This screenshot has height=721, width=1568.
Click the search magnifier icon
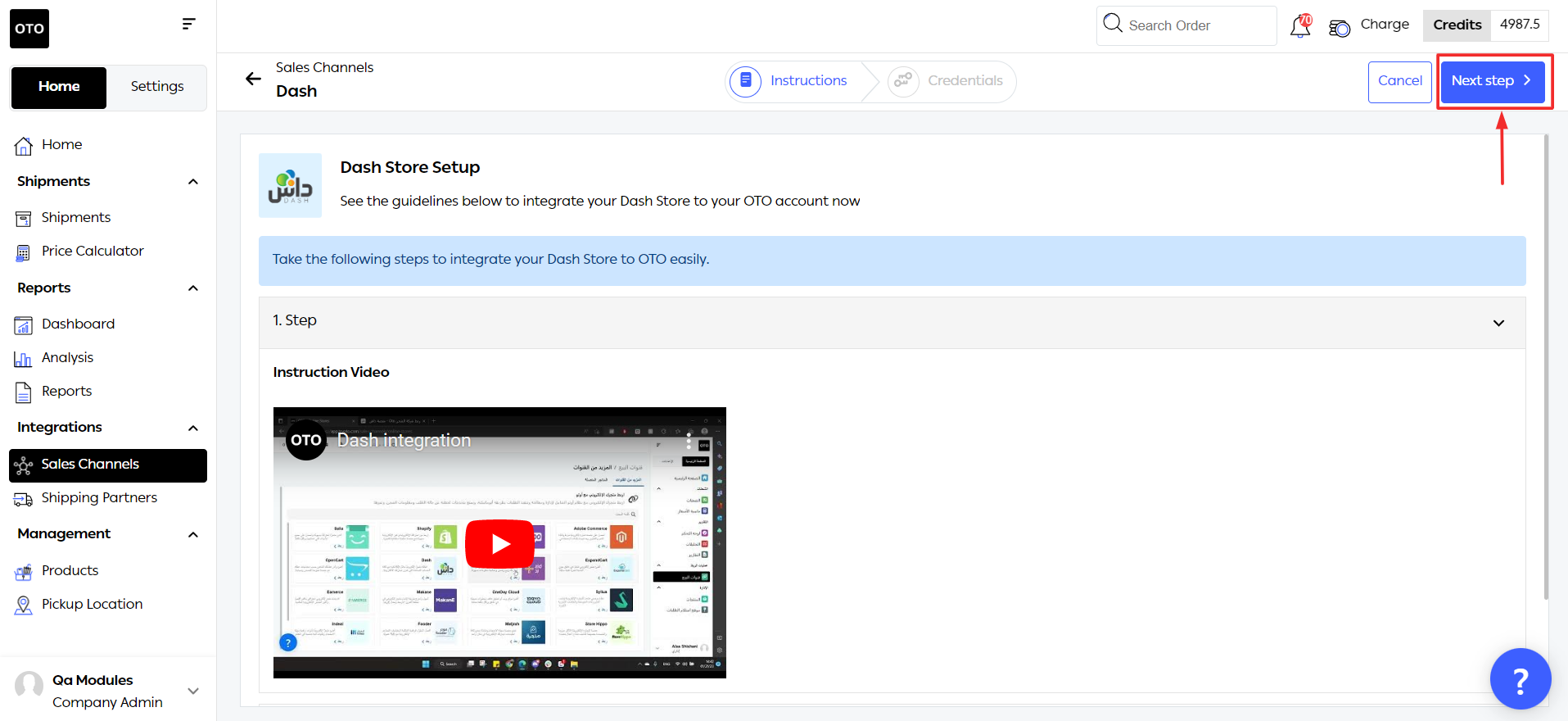[1113, 23]
